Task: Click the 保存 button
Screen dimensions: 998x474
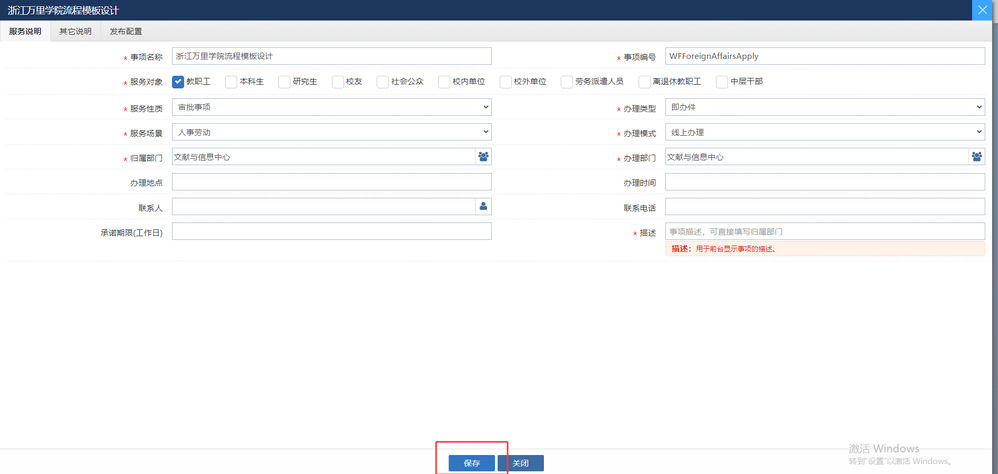Action: pyautogui.click(x=472, y=463)
